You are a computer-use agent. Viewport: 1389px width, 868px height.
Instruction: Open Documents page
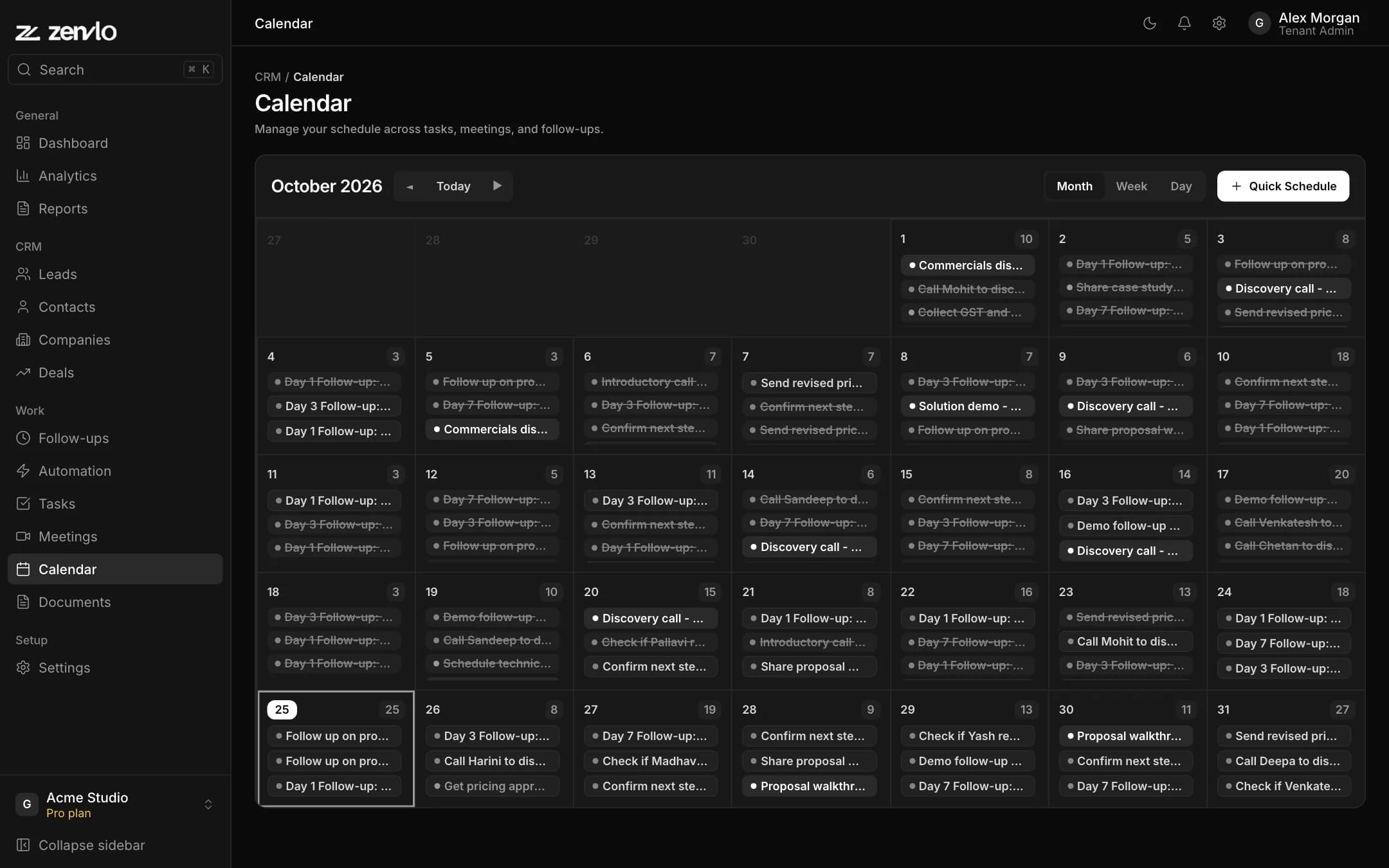(x=115, y=602)
